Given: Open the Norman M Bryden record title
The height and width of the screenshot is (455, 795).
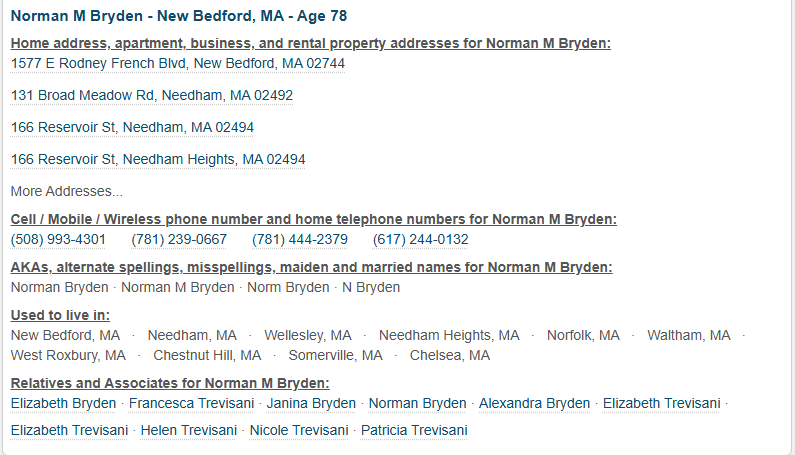Looking at the screenshot, I should [x=179, y=17].
